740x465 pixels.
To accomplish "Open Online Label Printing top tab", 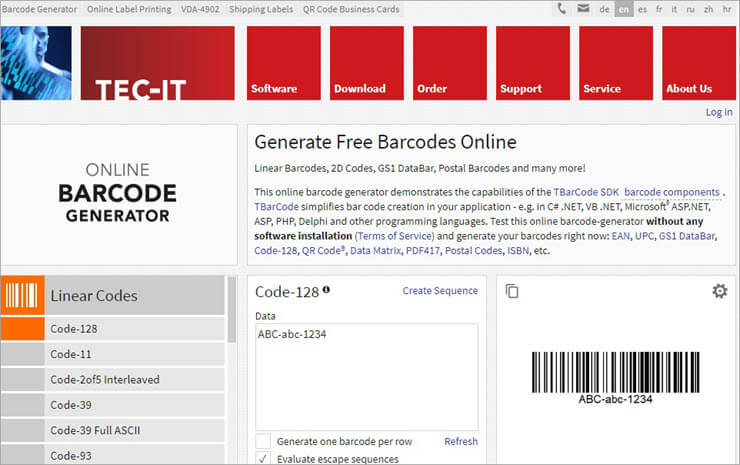I will coord(129,9).
